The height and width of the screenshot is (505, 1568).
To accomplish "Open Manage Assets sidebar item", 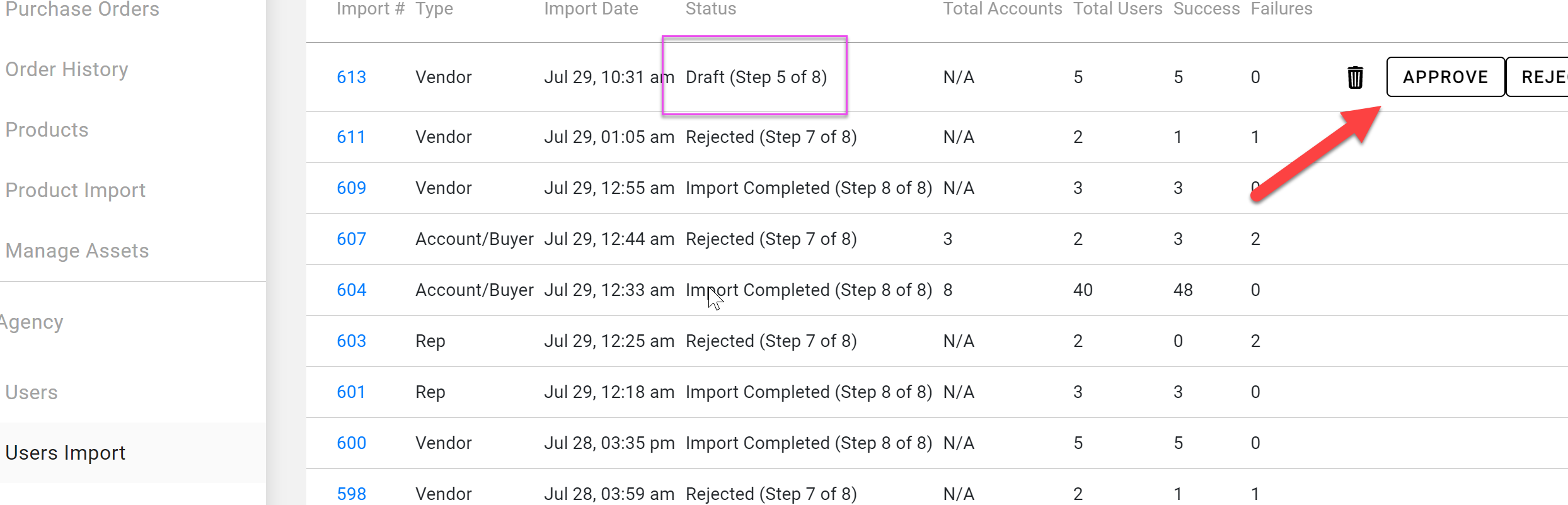I will [78, 251].
